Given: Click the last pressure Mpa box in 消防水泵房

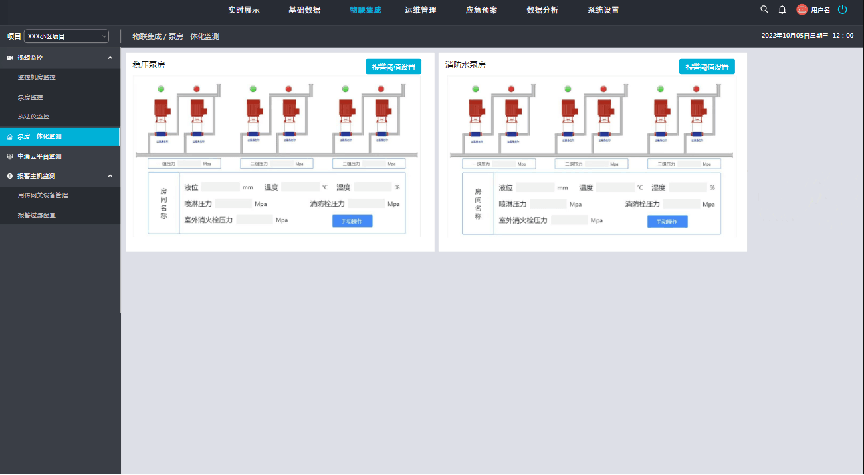Looking at the screenshot, I should (684, 164).
